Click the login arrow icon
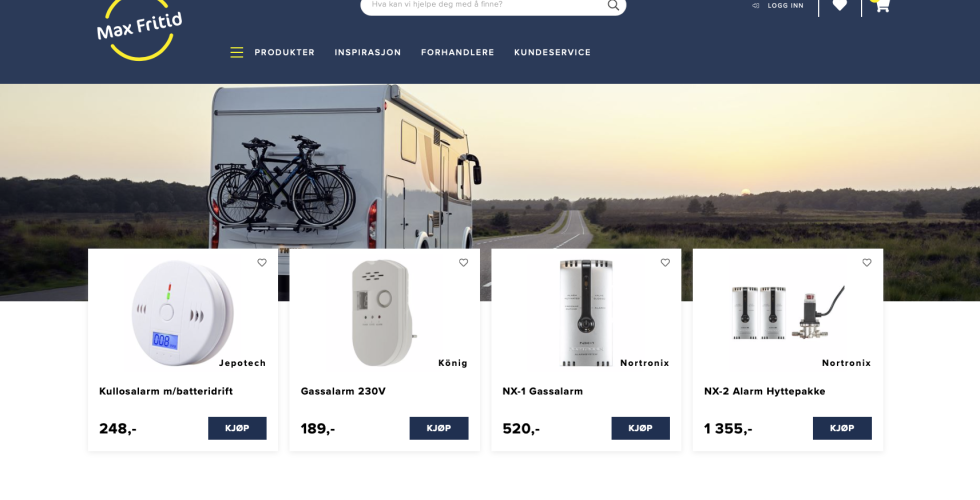The width and height of the screenshot is (980, 500). coord(756,6)
